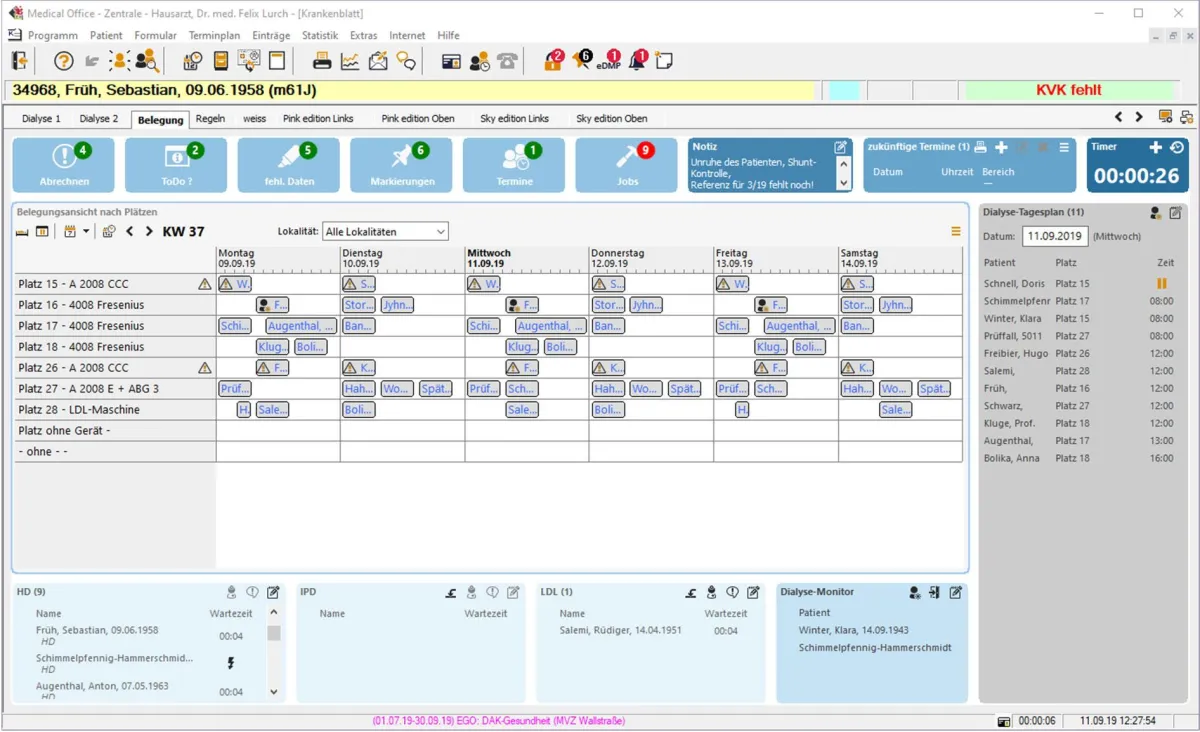Open the patient search icon in toolbar
The width and height of the screenshot is (1200, 732).
point(147,61)
